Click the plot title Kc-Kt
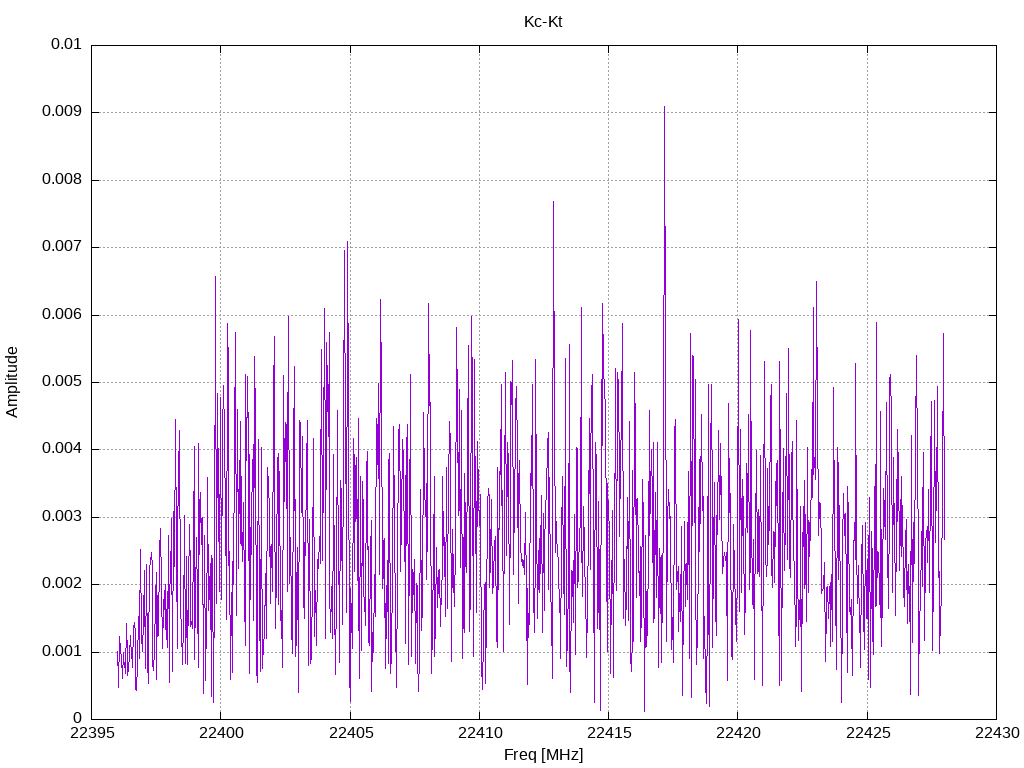1024x768 pixels. pos(543,22)
